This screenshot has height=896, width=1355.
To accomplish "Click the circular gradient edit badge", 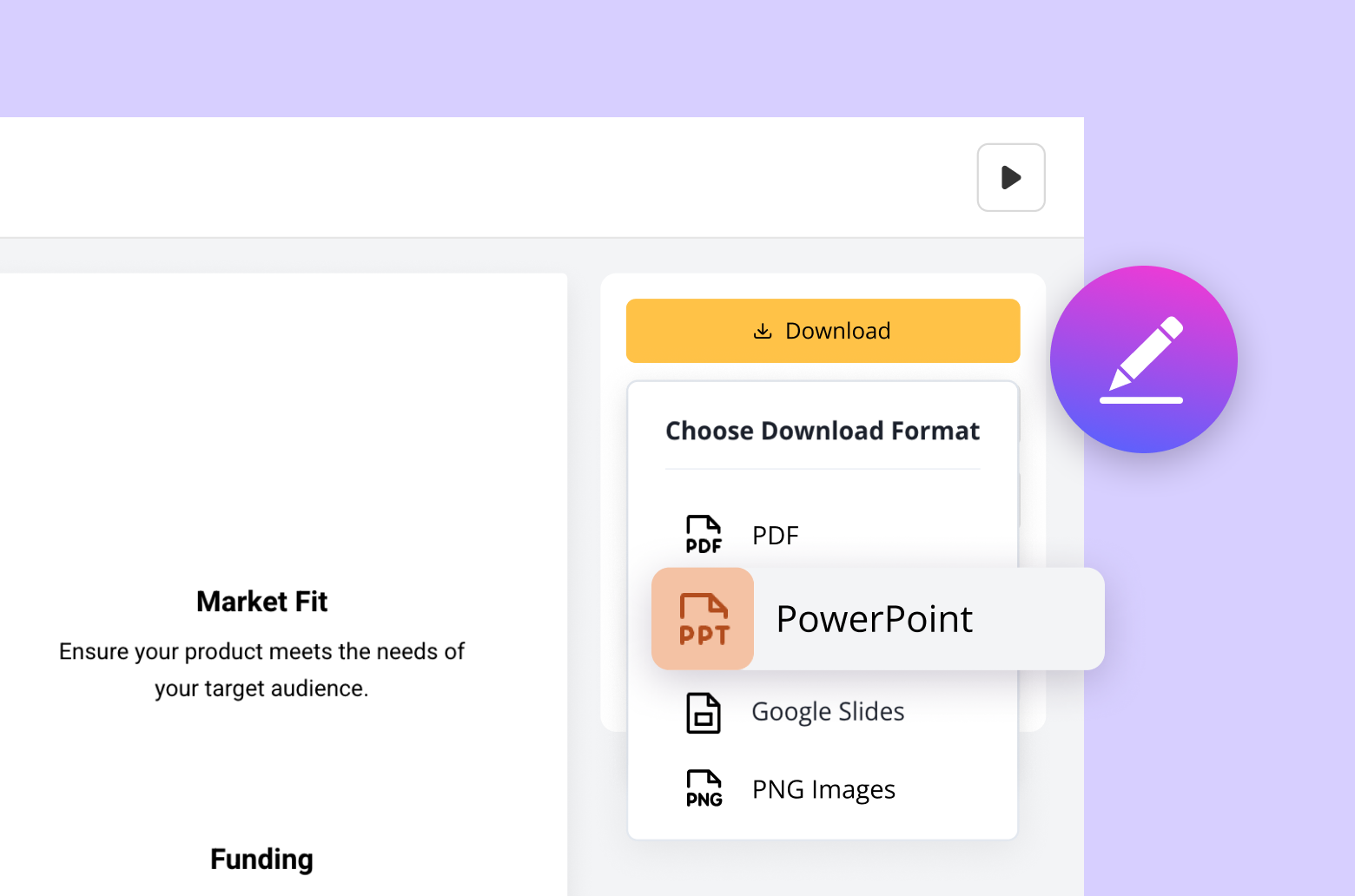I will coord(1144,359).
